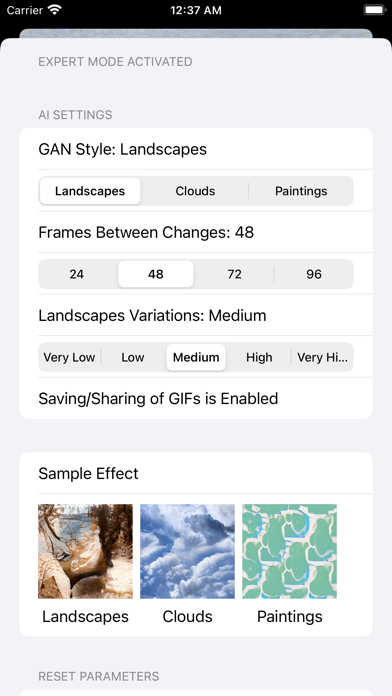Tap the Sample Effect header row
Image resolution: width=392 pixels, height=696 pixels.
pyautogui.click(x=196, y=473)
